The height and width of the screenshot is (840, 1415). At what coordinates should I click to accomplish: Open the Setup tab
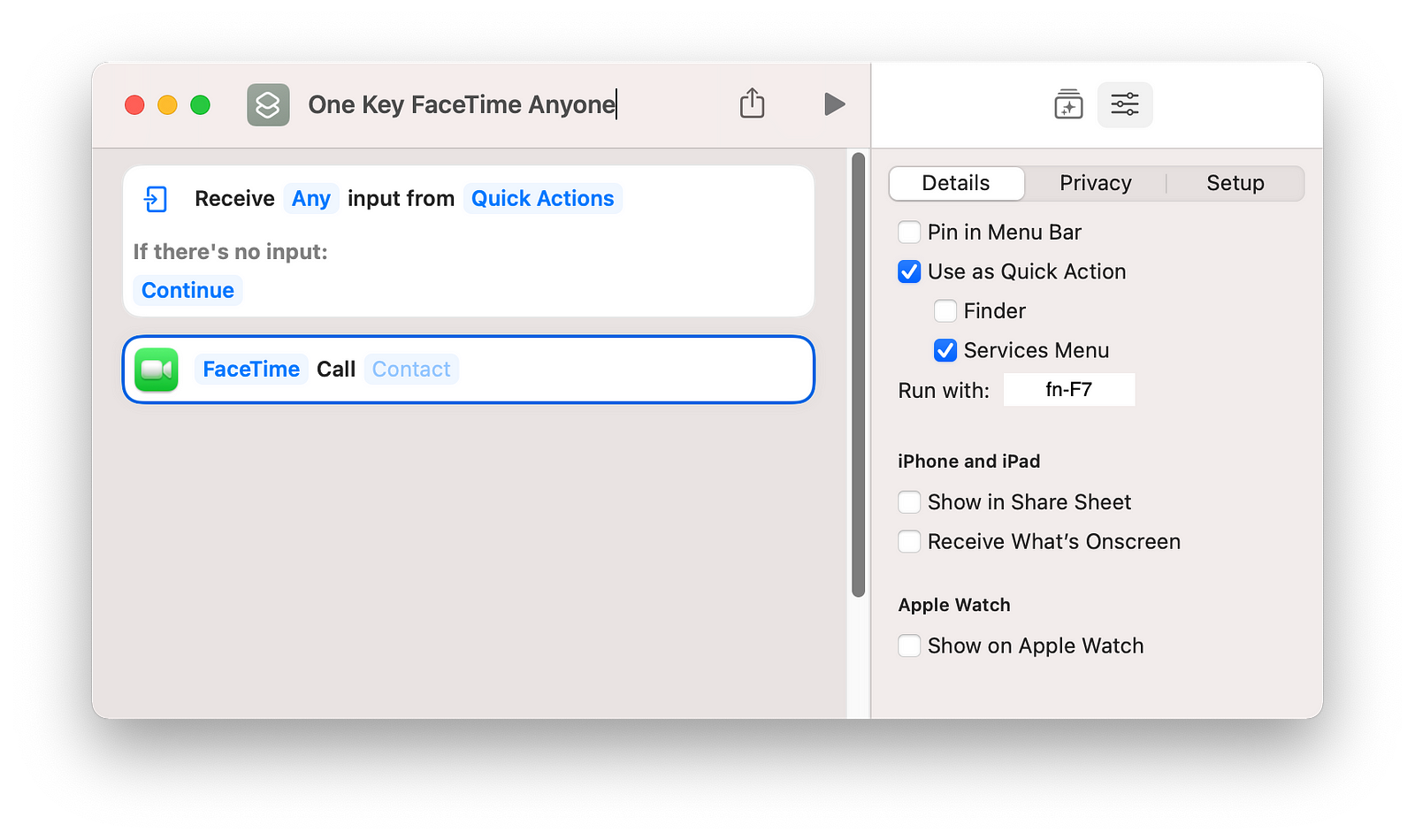[x=1235, y=183]
